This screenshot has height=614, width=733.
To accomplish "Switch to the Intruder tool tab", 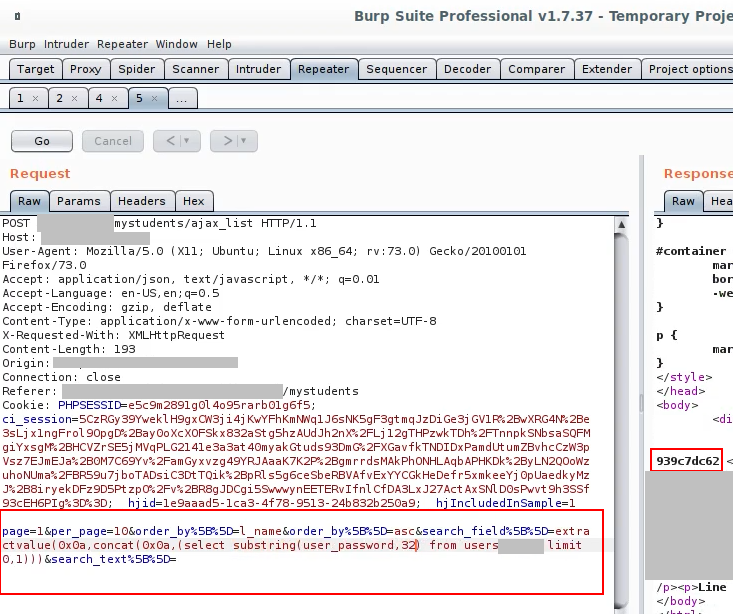I will point(258,69).
